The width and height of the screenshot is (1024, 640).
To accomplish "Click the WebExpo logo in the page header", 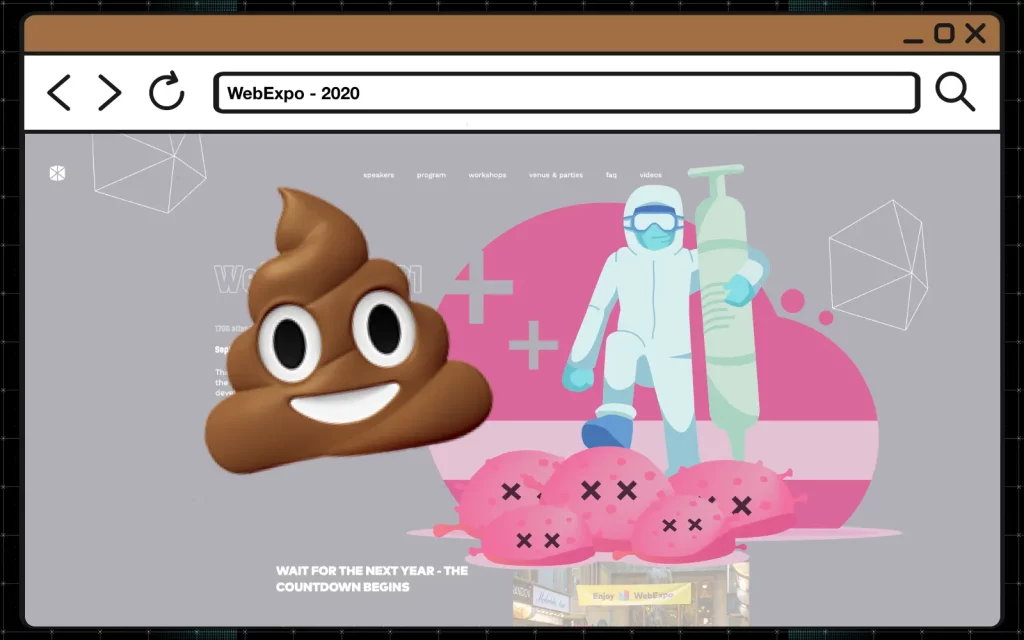I will point(57,173).
